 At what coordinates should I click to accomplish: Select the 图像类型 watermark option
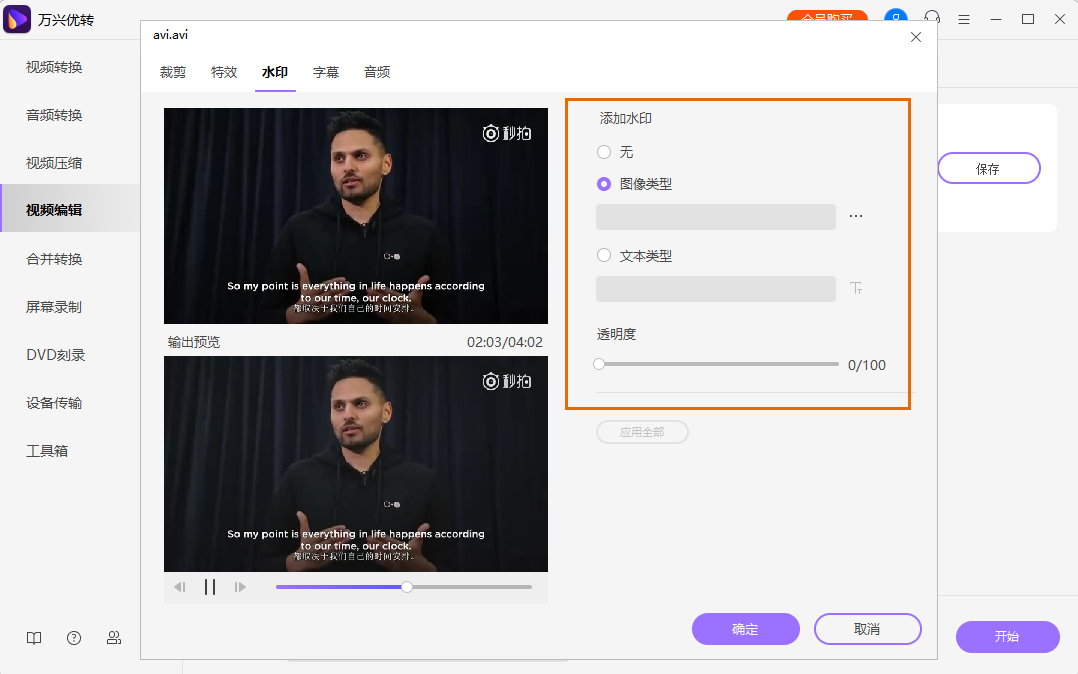[x=604, y=184]
